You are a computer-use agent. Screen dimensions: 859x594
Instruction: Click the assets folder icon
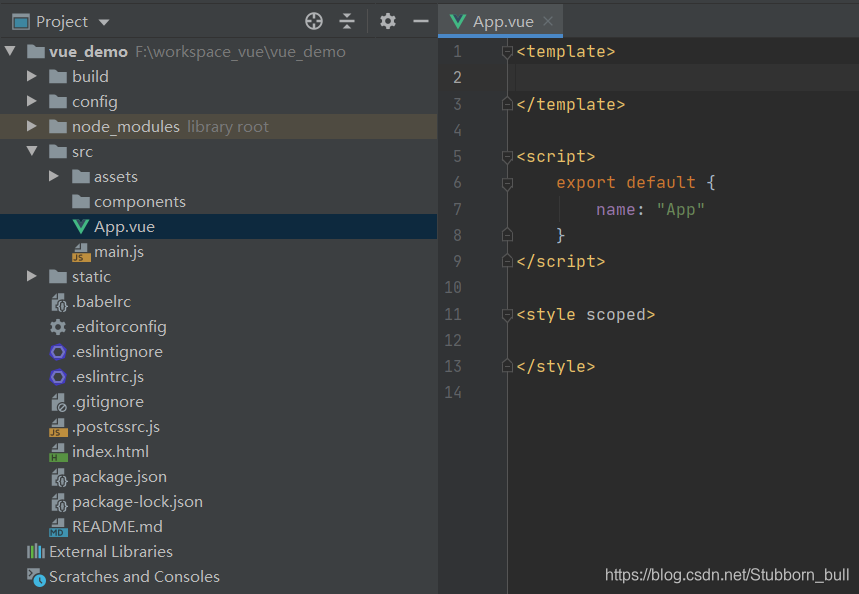[81, 176]
